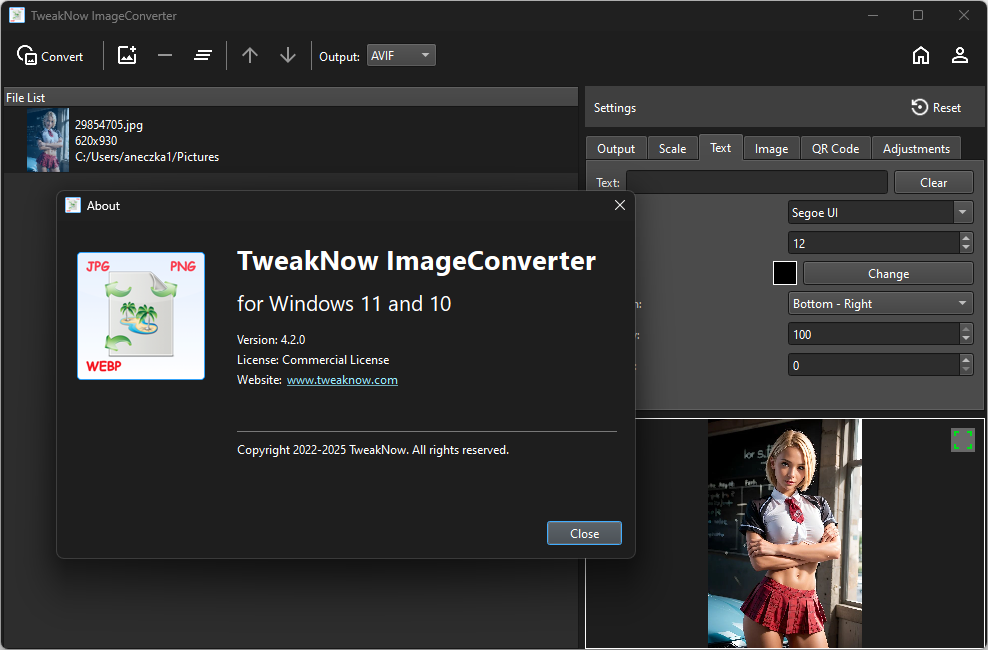This screenshot has width=988, height=650.
Task: Decrease font size 12 with down stepper
Action: [x=966, y=248]
